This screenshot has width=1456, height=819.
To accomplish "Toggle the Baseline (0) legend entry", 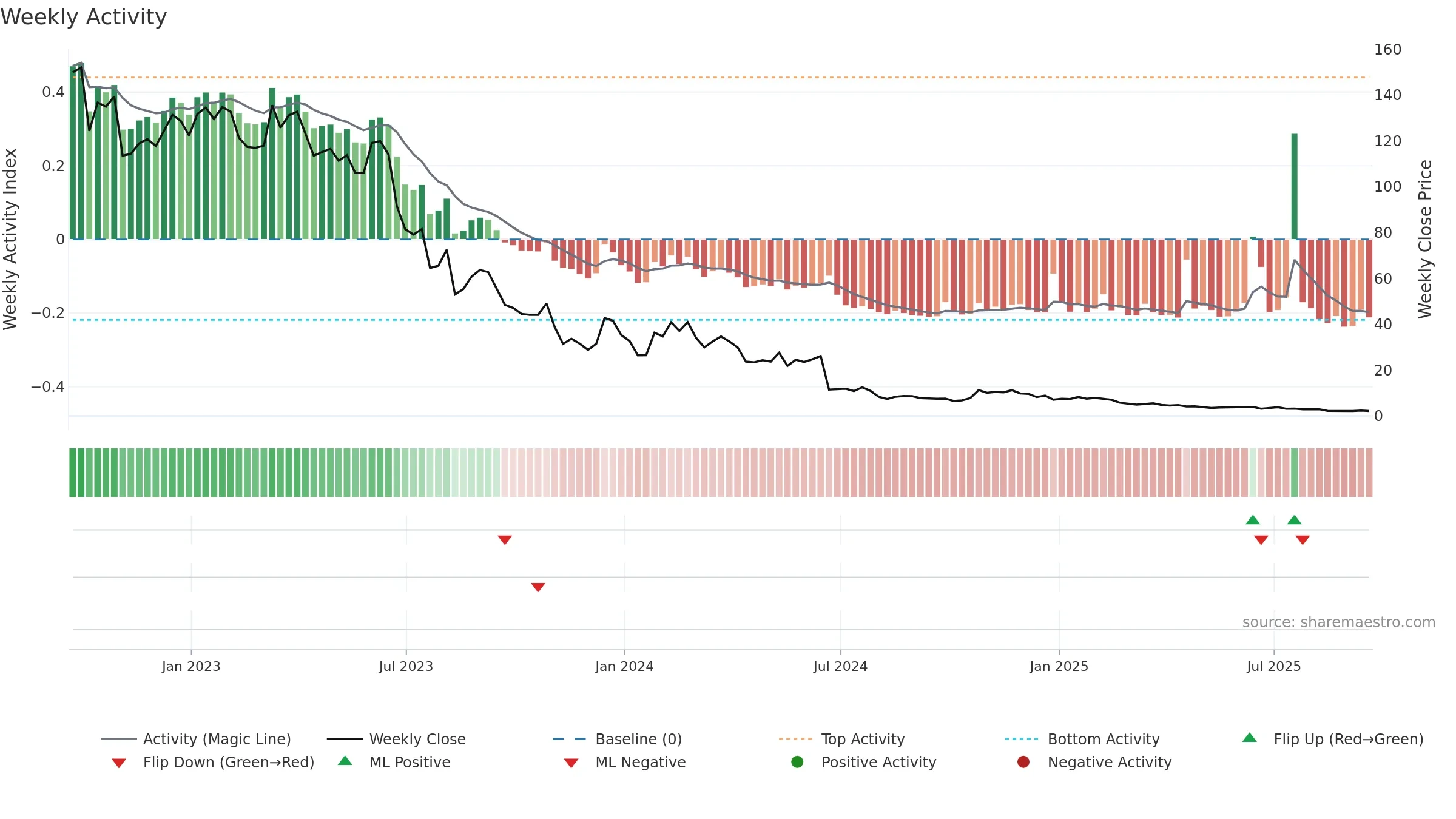I will [x=618, y=739].
